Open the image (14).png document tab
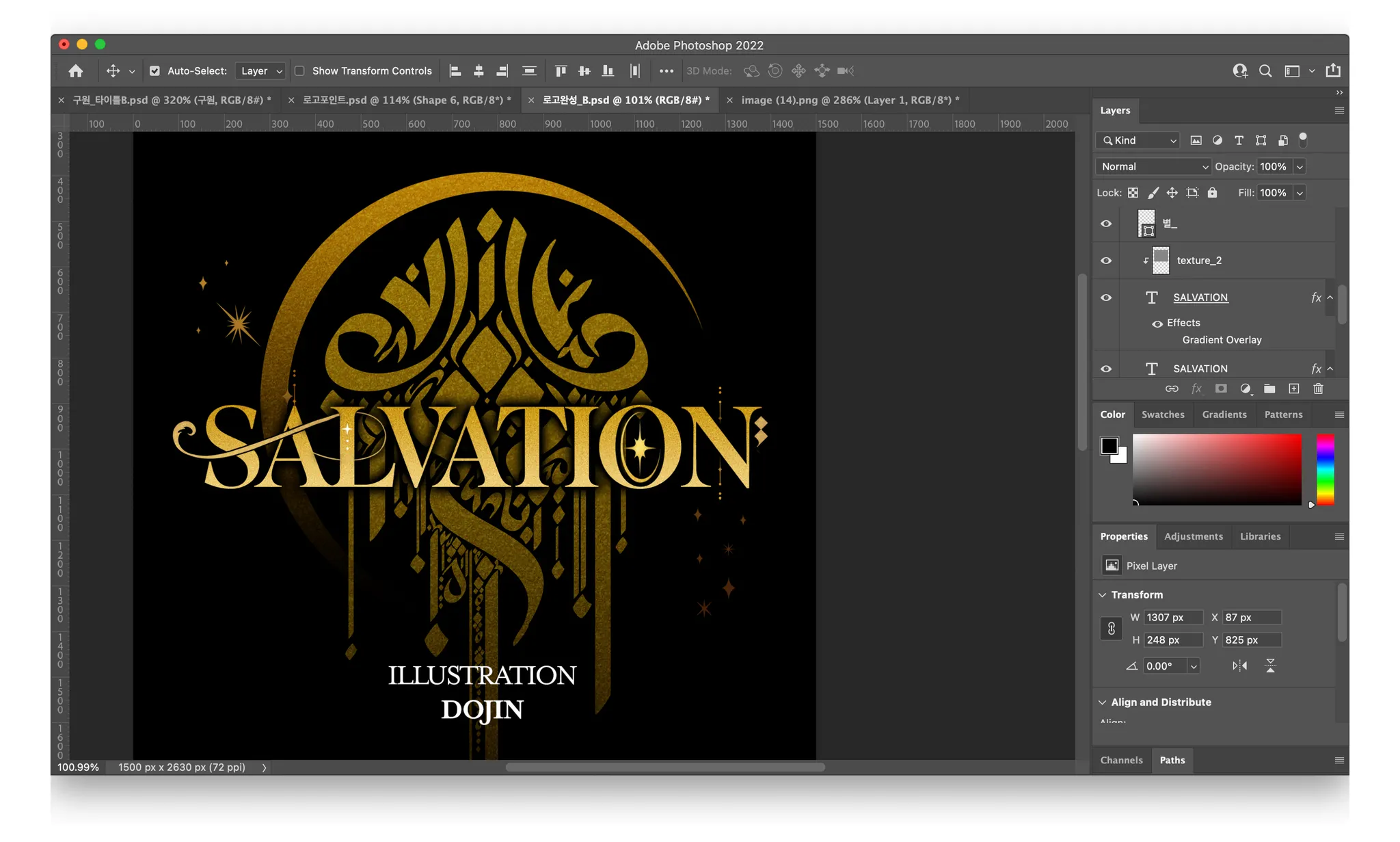The height and width of the screenshot is (842, 1400). coord(850,100)
